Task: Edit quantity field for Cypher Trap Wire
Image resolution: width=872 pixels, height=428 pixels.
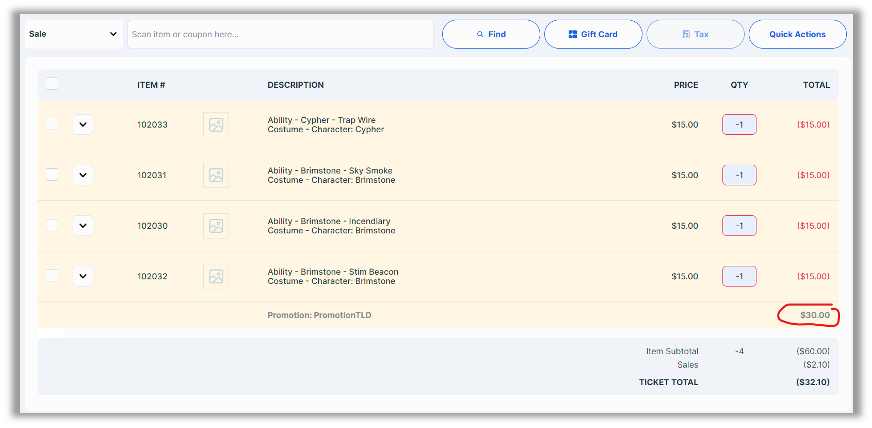Action: click(739, 125)
